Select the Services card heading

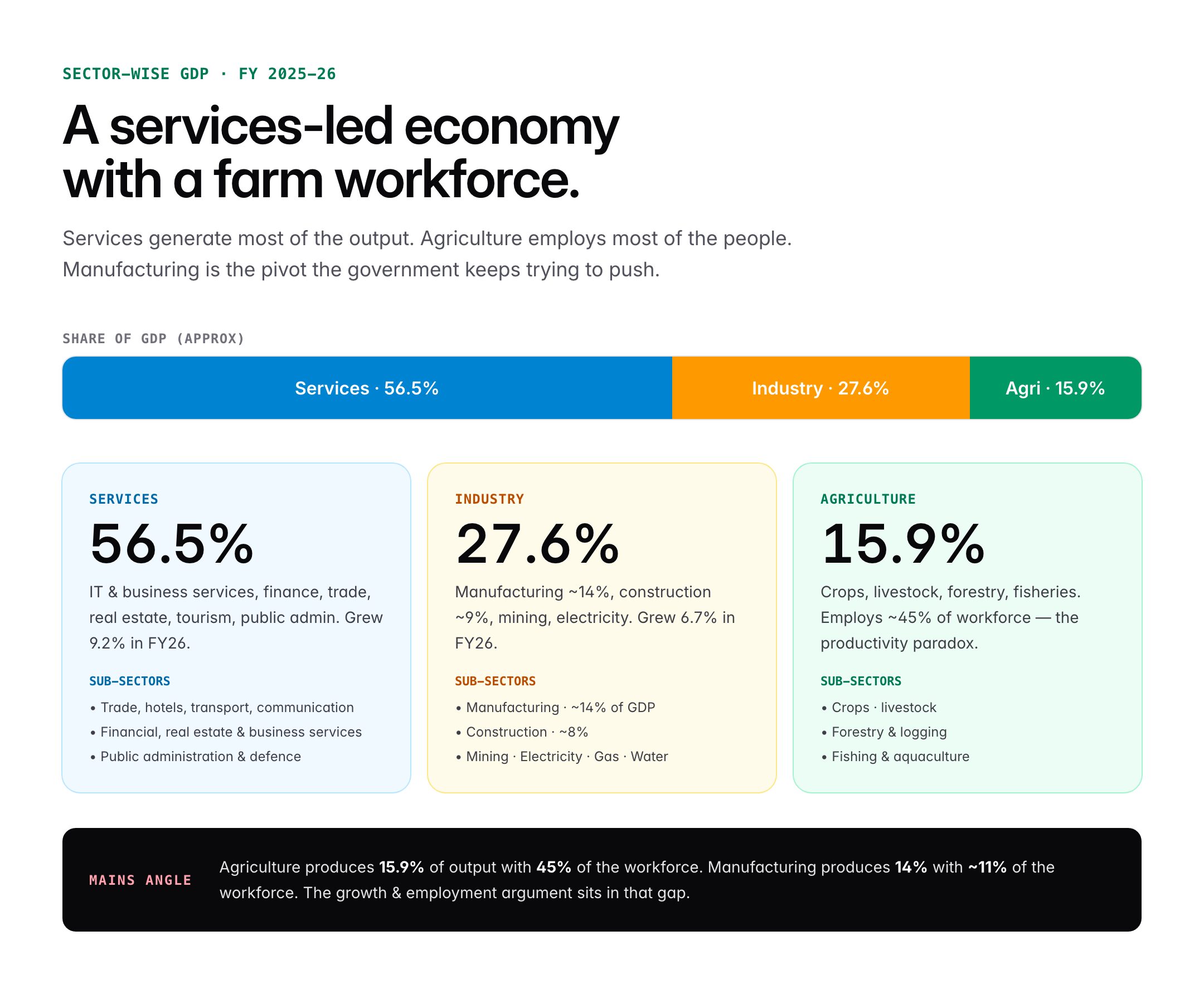(124, 499)
